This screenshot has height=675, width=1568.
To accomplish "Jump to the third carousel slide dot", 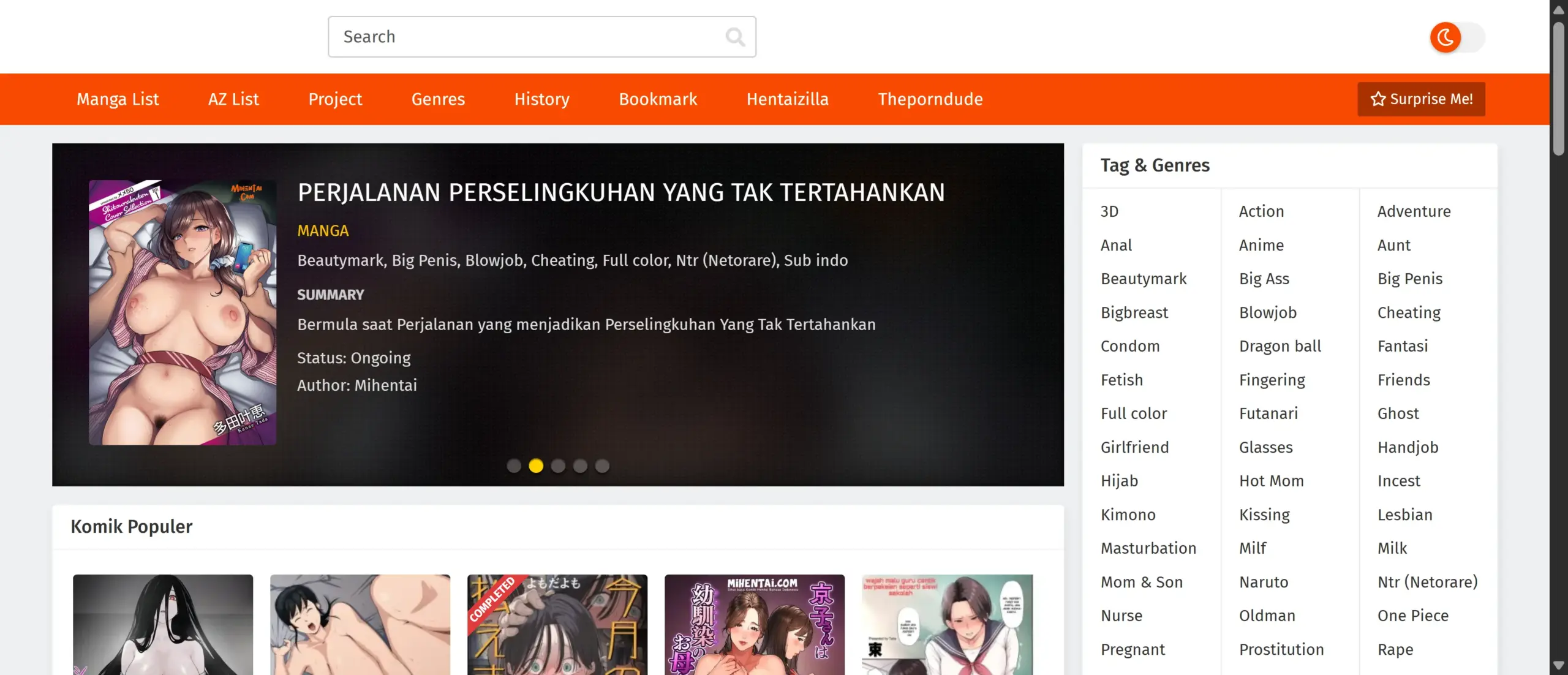I will [x=558, y=466].
